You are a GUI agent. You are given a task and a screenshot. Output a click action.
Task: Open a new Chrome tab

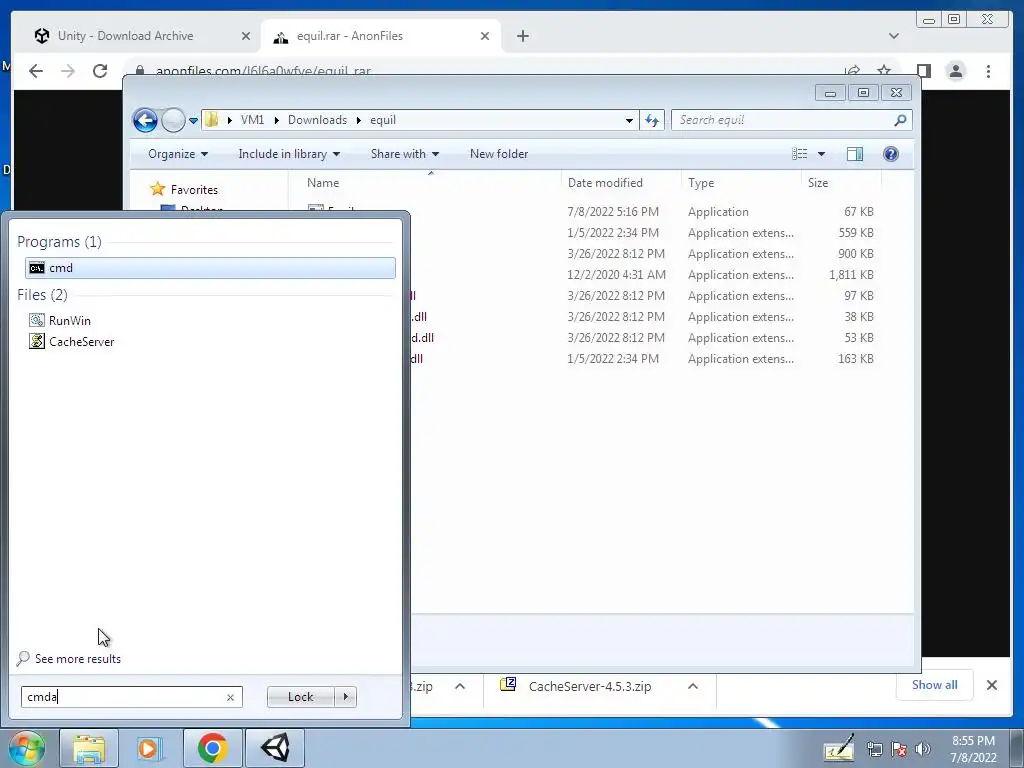(522, 37)
